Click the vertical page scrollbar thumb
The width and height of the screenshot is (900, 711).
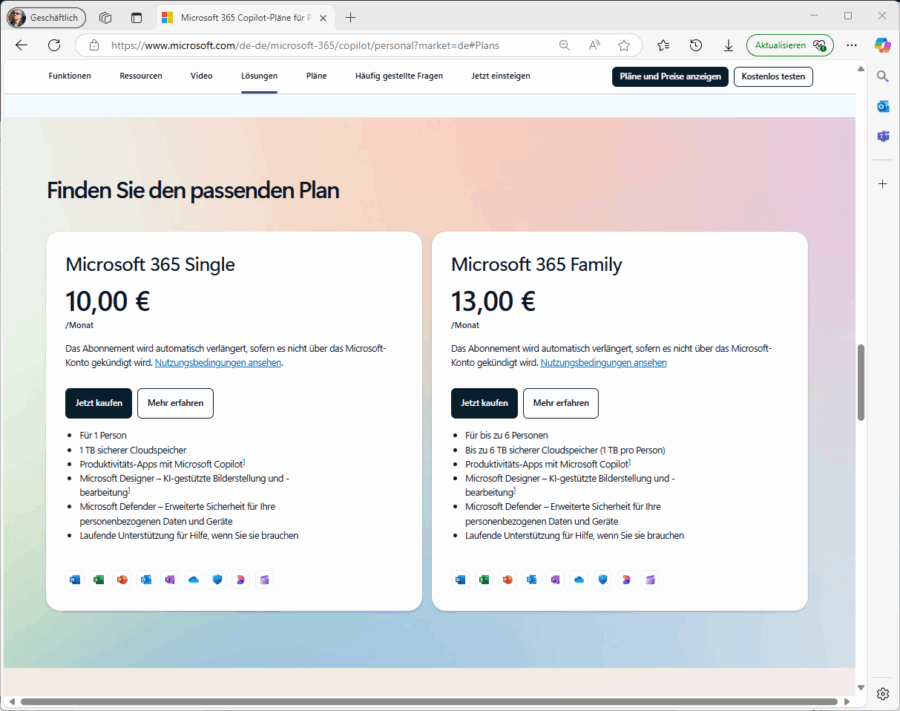860,382
